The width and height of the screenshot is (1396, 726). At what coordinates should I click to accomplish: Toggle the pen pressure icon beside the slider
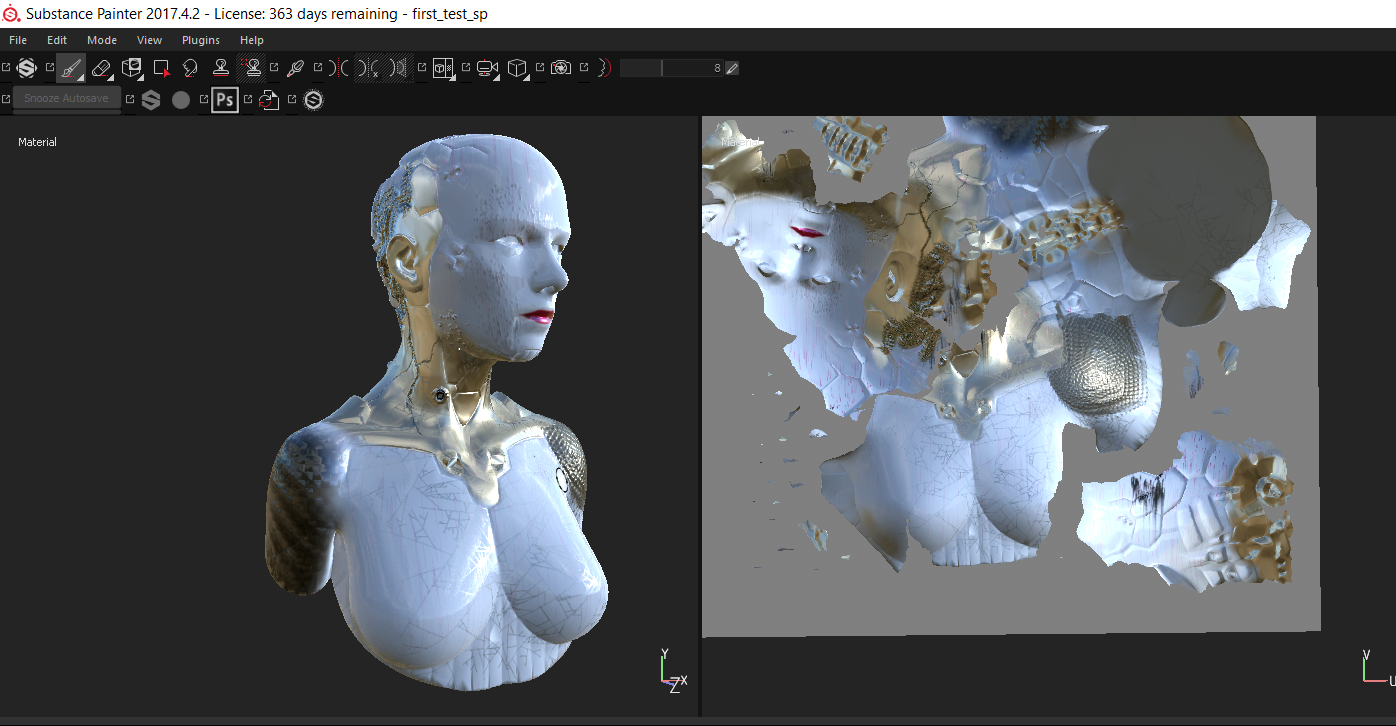point(732,68)
